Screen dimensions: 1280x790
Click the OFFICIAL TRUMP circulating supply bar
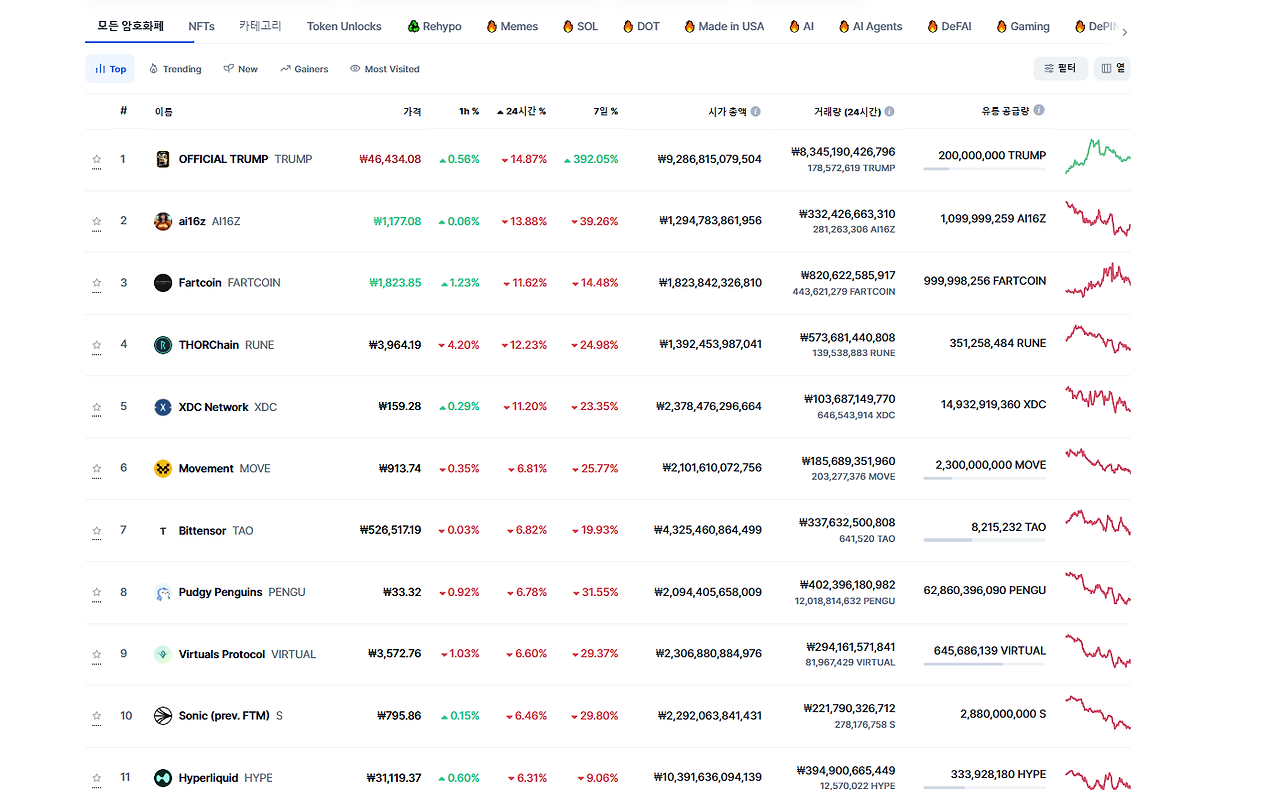(x=984, y=169)
